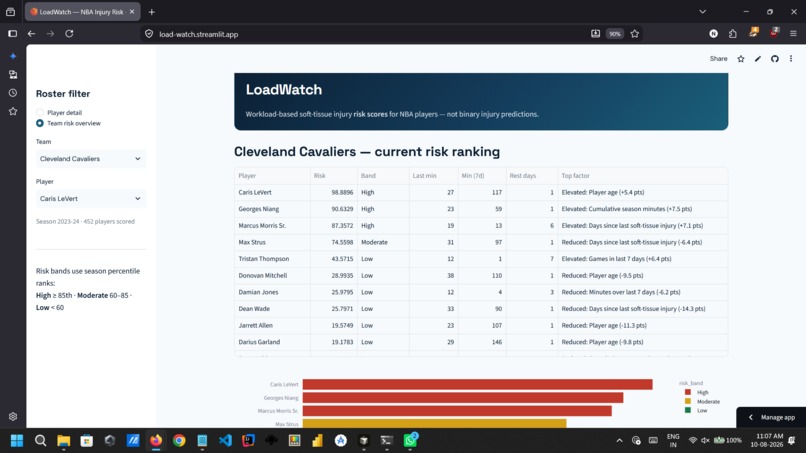Open History clock icon in the sidebar

point(13,93)
